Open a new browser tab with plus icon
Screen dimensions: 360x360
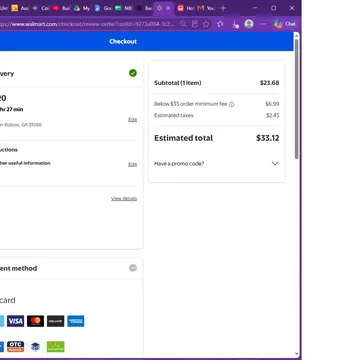click(x=223, y=8)
